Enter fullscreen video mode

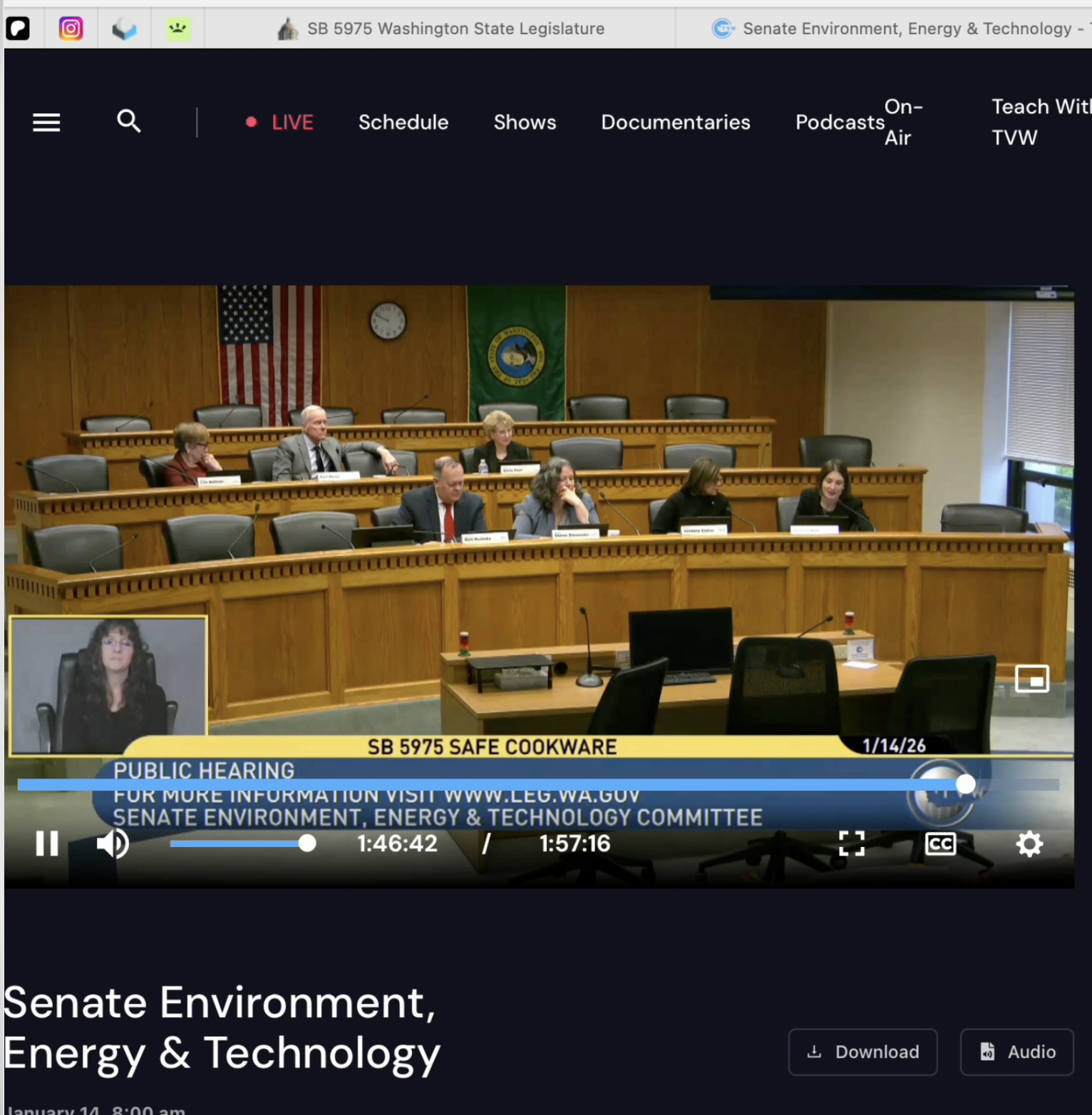(851, 843)
